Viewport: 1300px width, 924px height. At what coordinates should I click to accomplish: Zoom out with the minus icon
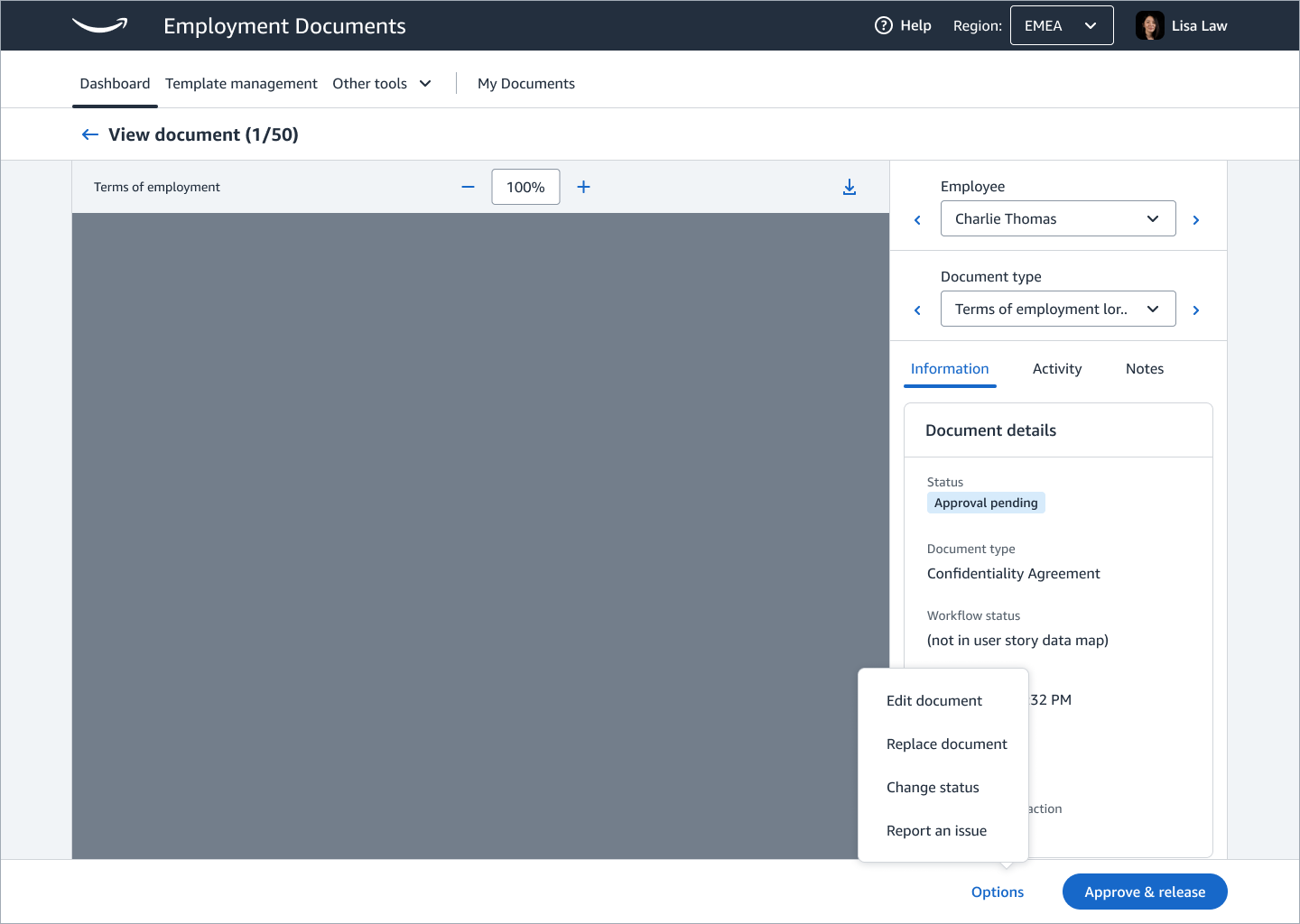(468, 187)
